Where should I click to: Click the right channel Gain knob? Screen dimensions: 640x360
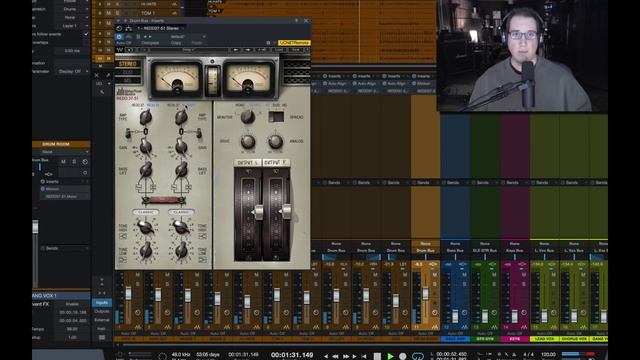[181, 146]
